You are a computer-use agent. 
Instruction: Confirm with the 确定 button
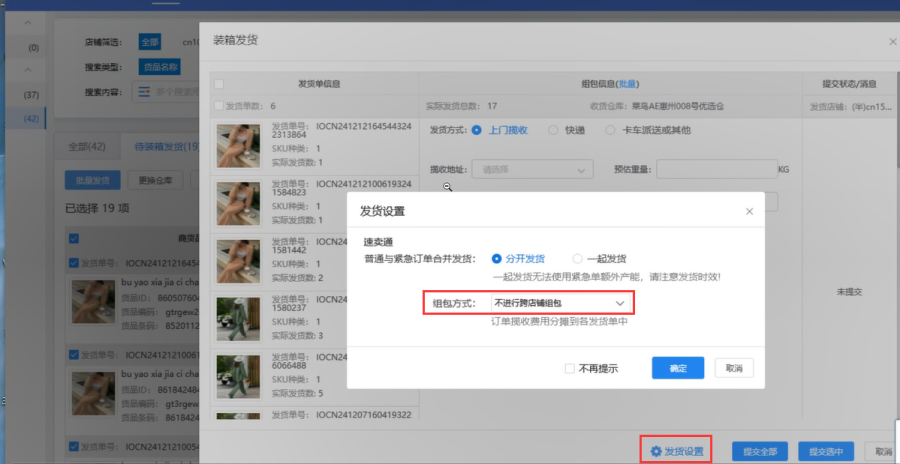tap(678, 368)
